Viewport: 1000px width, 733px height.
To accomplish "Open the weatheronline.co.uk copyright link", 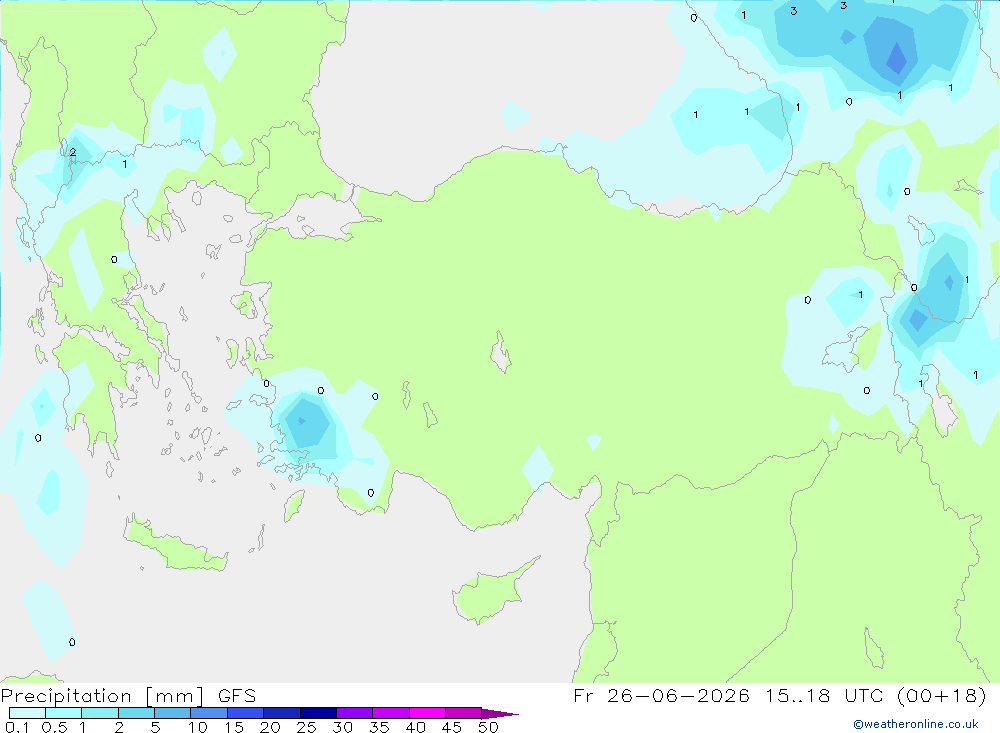I will [916, 724].
